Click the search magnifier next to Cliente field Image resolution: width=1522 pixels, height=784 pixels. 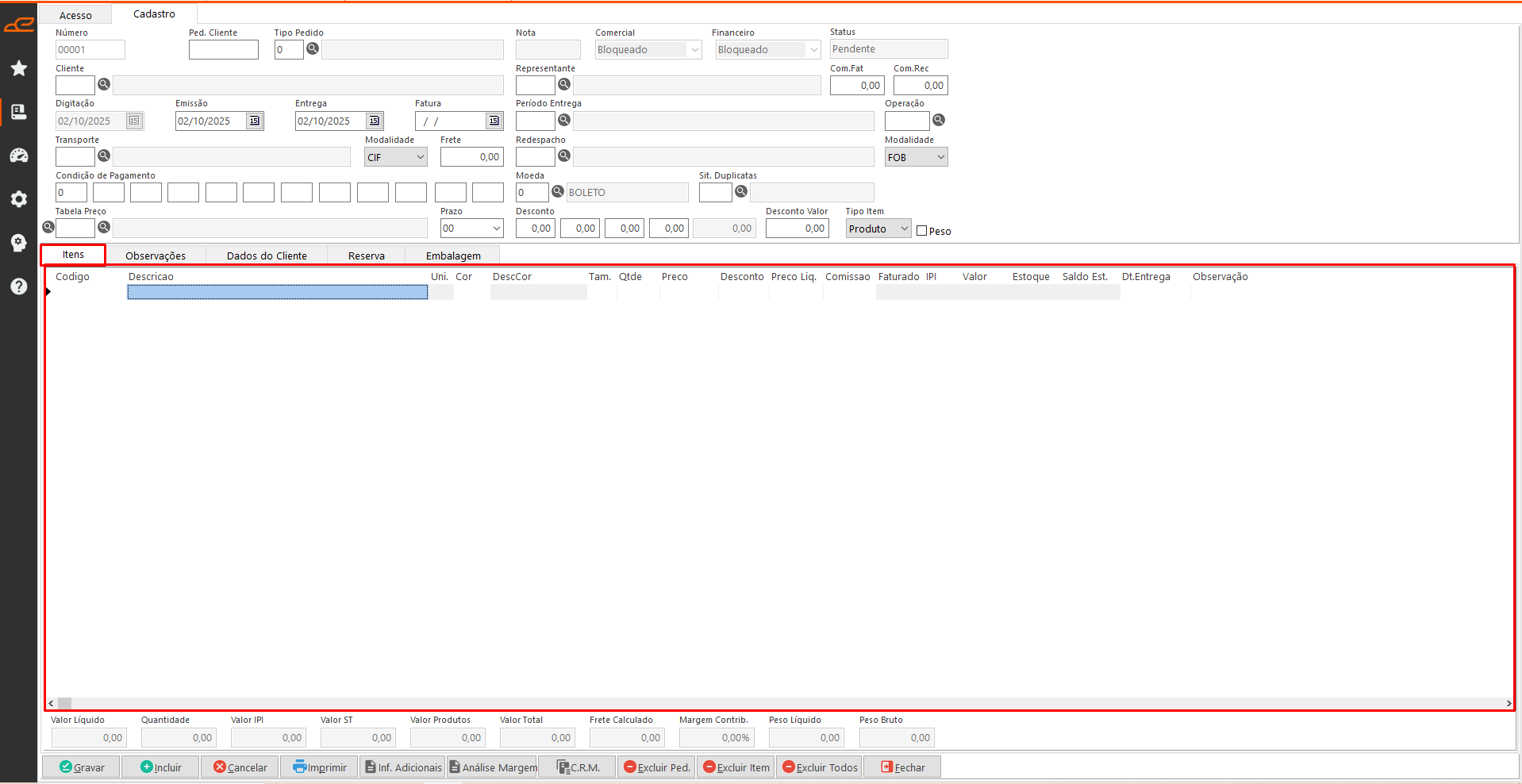pos(104,84)
